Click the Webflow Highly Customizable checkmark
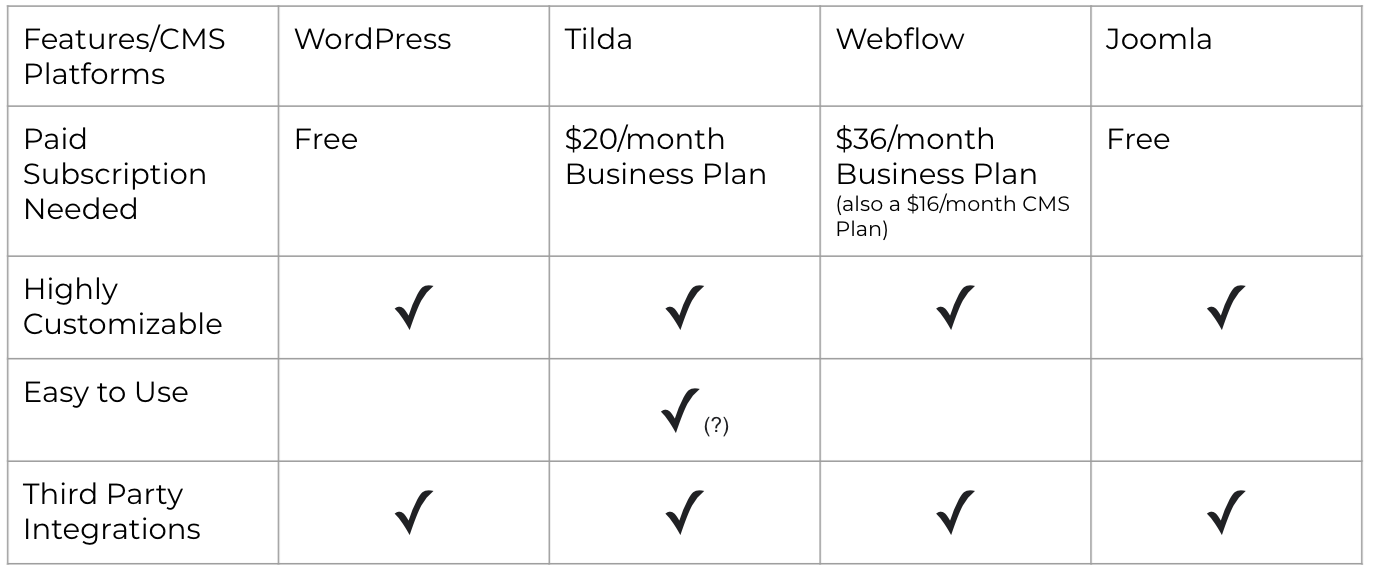The height and width of the screenshot is (574, 1374). (955, 307)
